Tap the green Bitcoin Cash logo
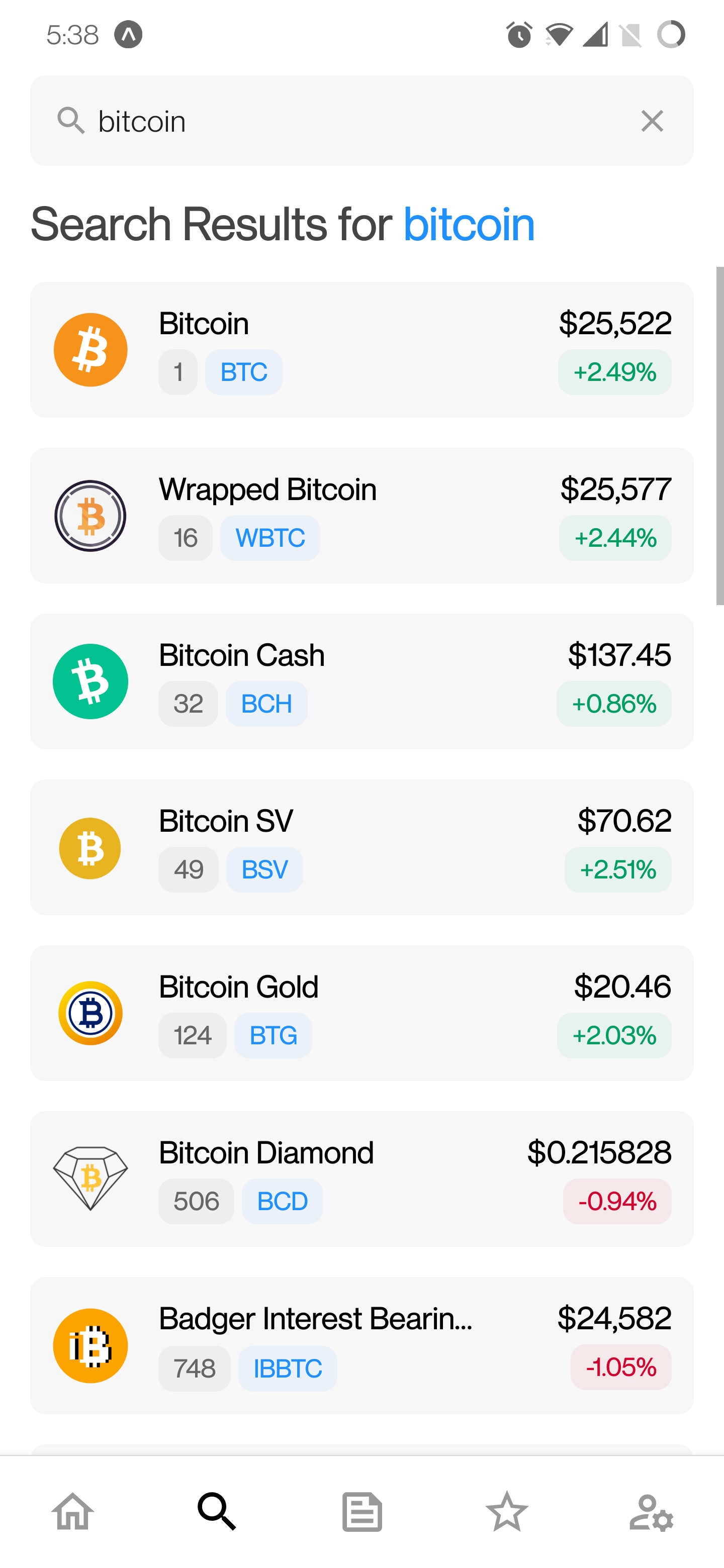 pos(90,681)
